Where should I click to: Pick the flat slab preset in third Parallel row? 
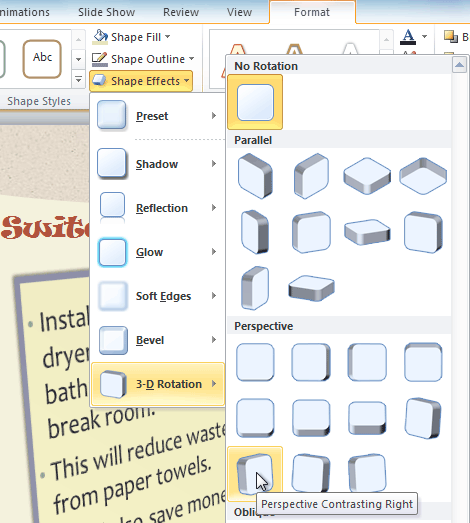[311, 288]
